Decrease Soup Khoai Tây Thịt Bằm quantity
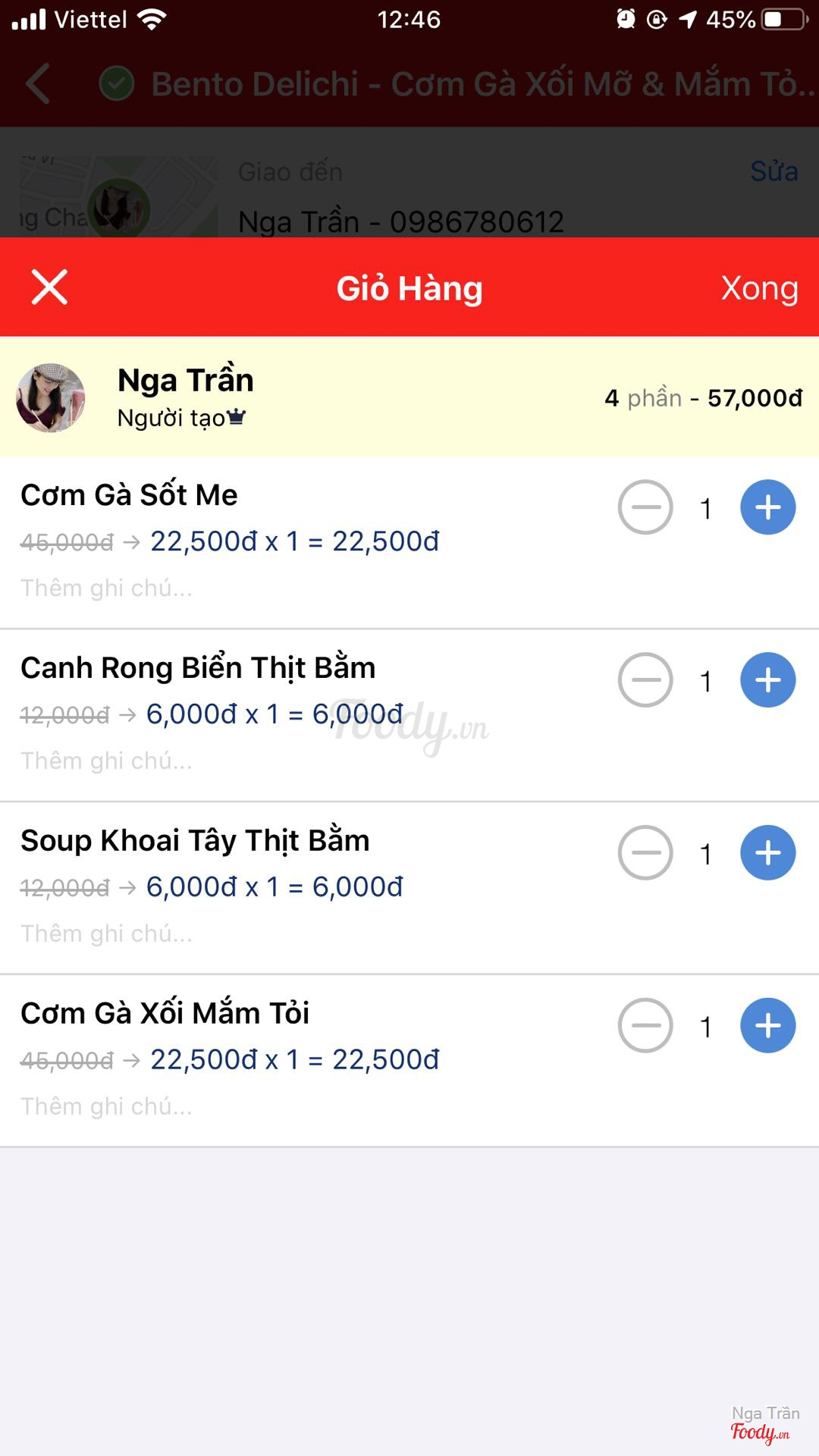The width and height of the screenshot is (819, 1456). [x=645, y=853]
